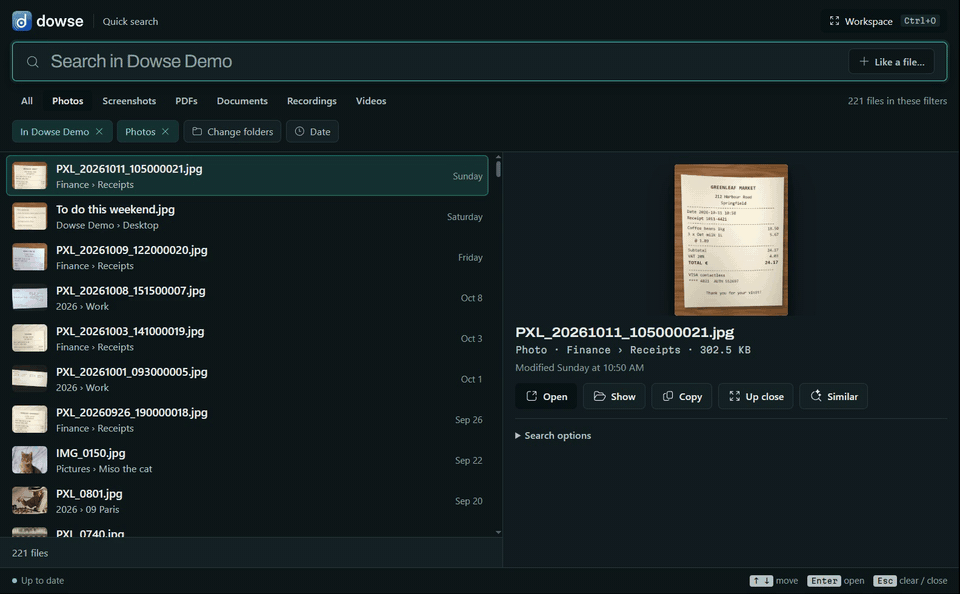The image size is (960, 594).
Task: Select PXL_20261009_122000020.jpg row
Action: pyautogui.click(x=247, y=257)
